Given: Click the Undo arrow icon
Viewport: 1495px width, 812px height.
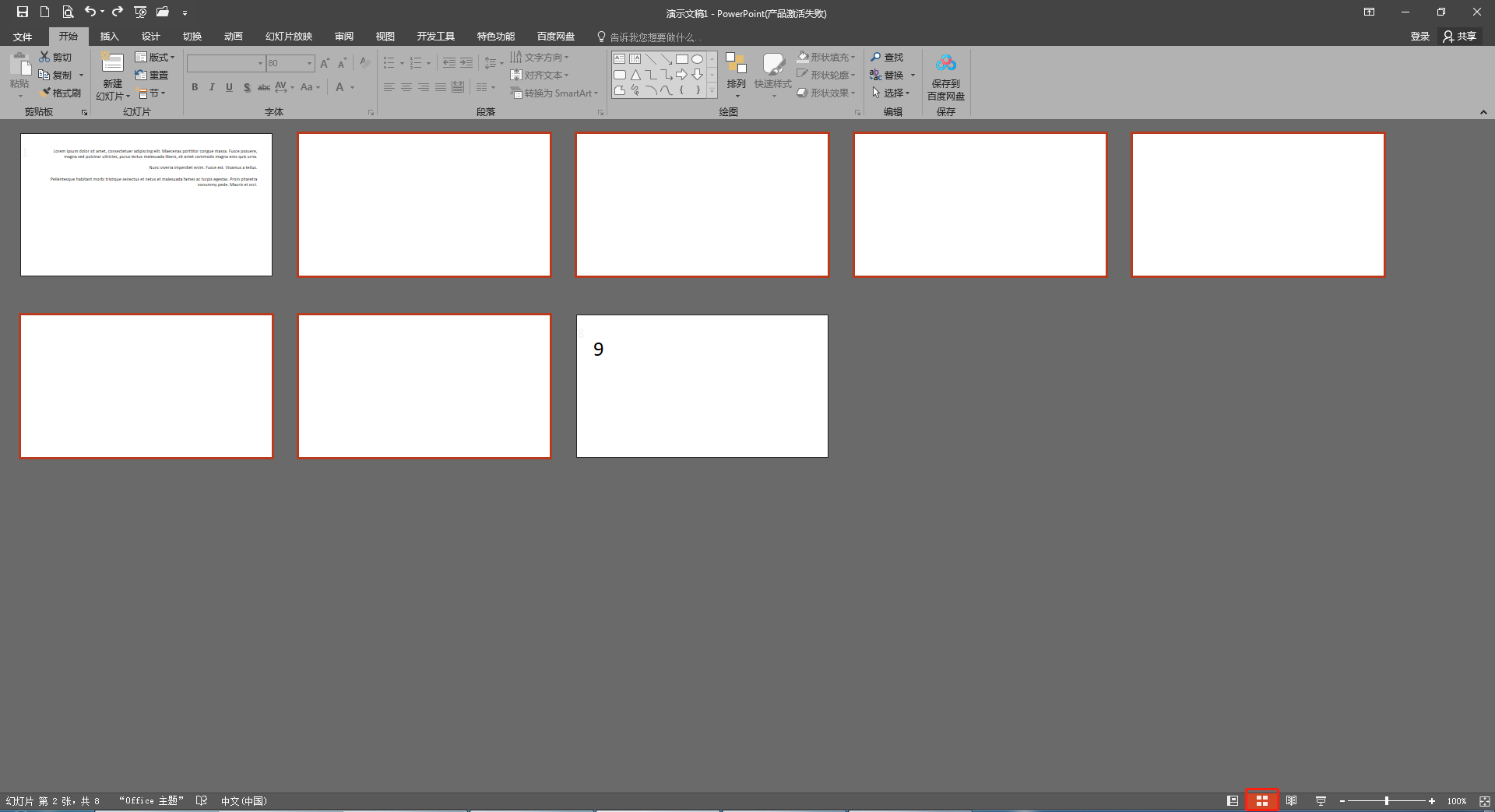Looking at the screenshot, I should (x=90, y=12).
